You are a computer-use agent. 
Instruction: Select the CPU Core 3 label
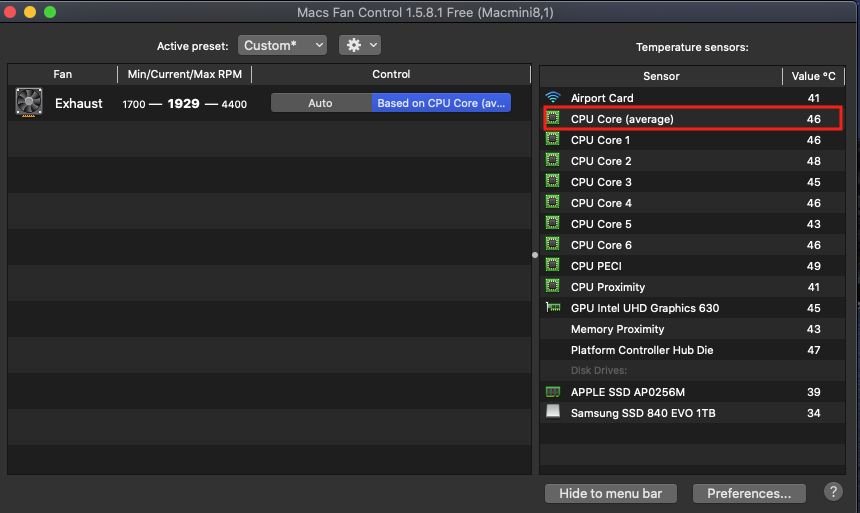pyautogui.click(x=601, y=182)
